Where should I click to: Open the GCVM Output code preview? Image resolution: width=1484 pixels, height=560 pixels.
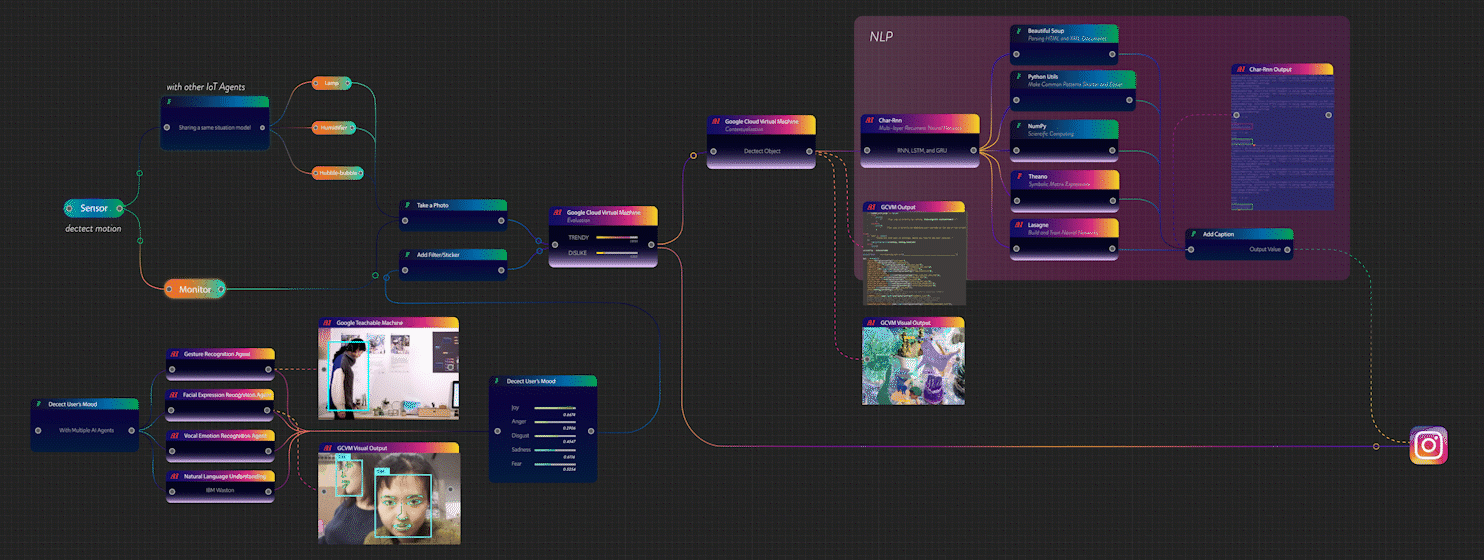[x=914, y=258]
